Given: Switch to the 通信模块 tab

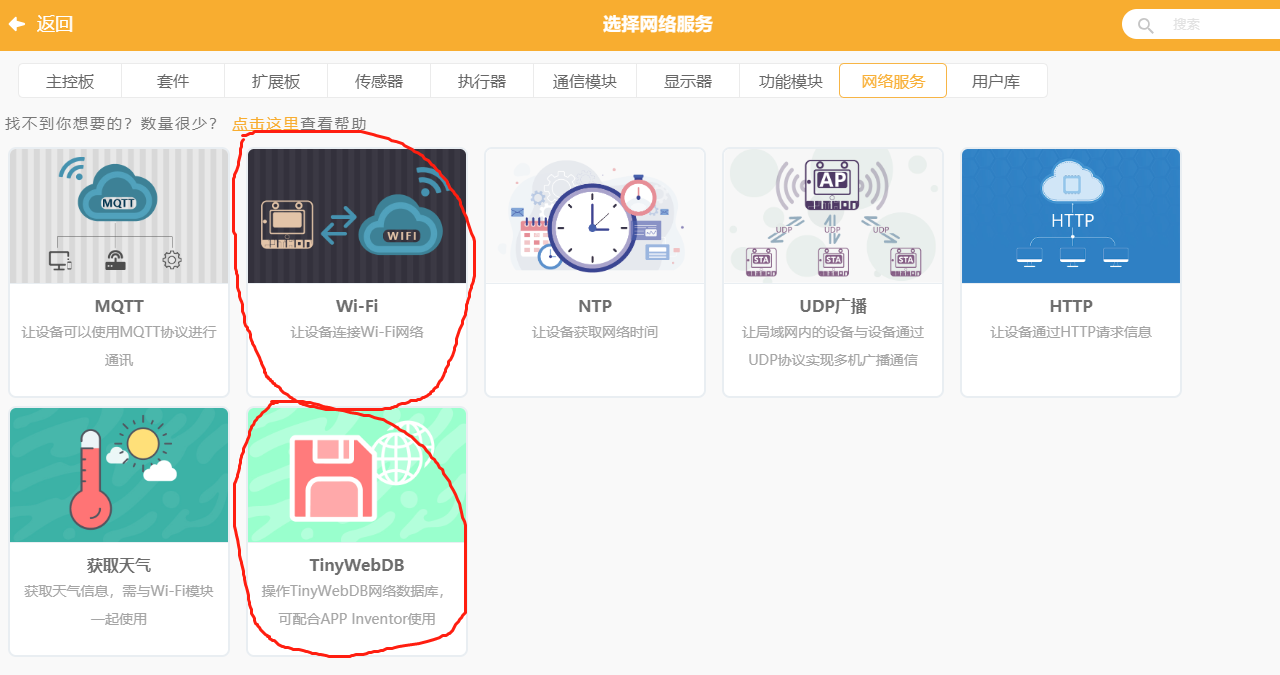Looking at the screenshot, I should (585, 80).
